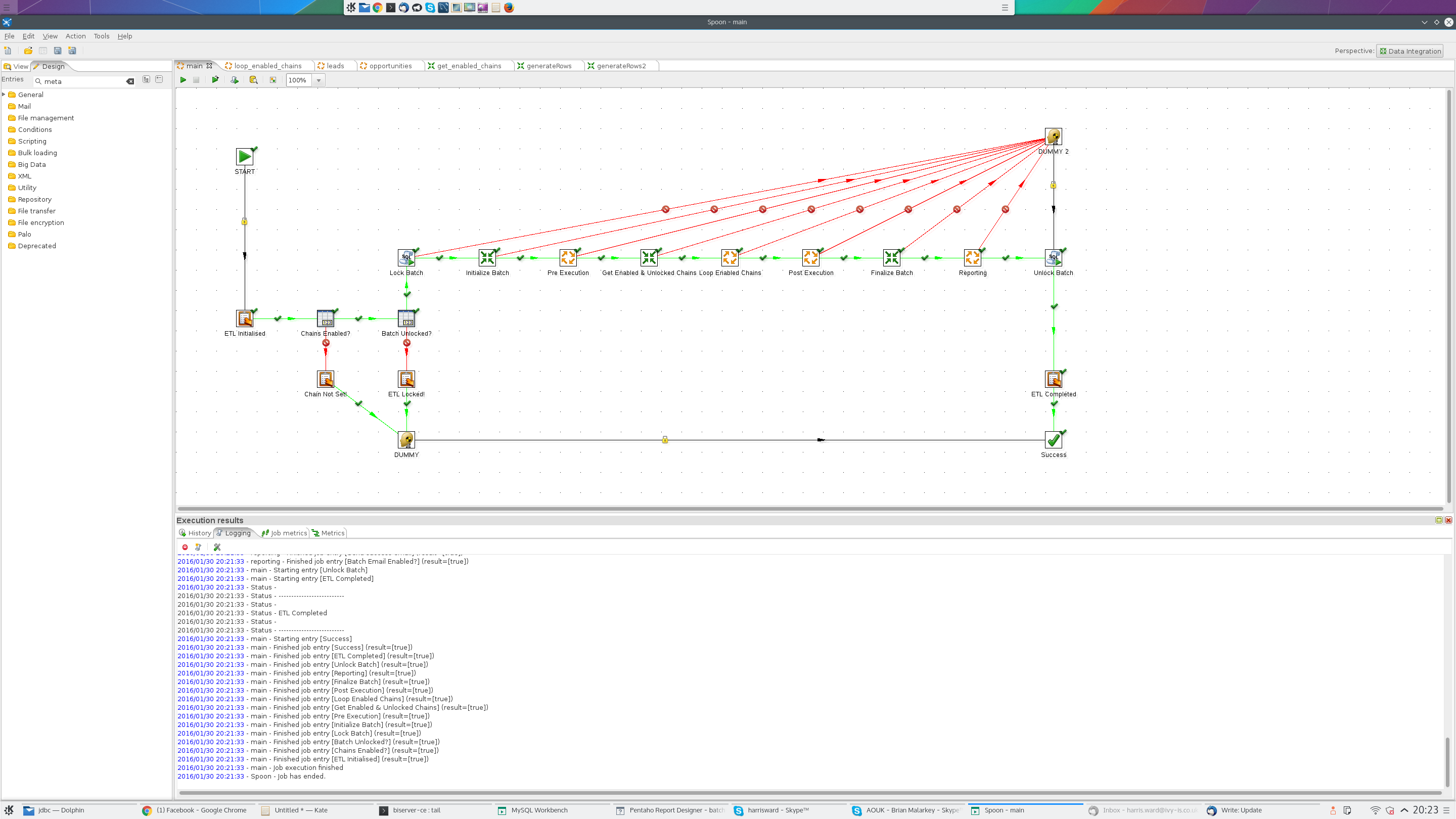Select the DUMMY 2 entry icon
This screenshot has height=819, width=1456.
pyautogui.click(x=1054, y=136)
